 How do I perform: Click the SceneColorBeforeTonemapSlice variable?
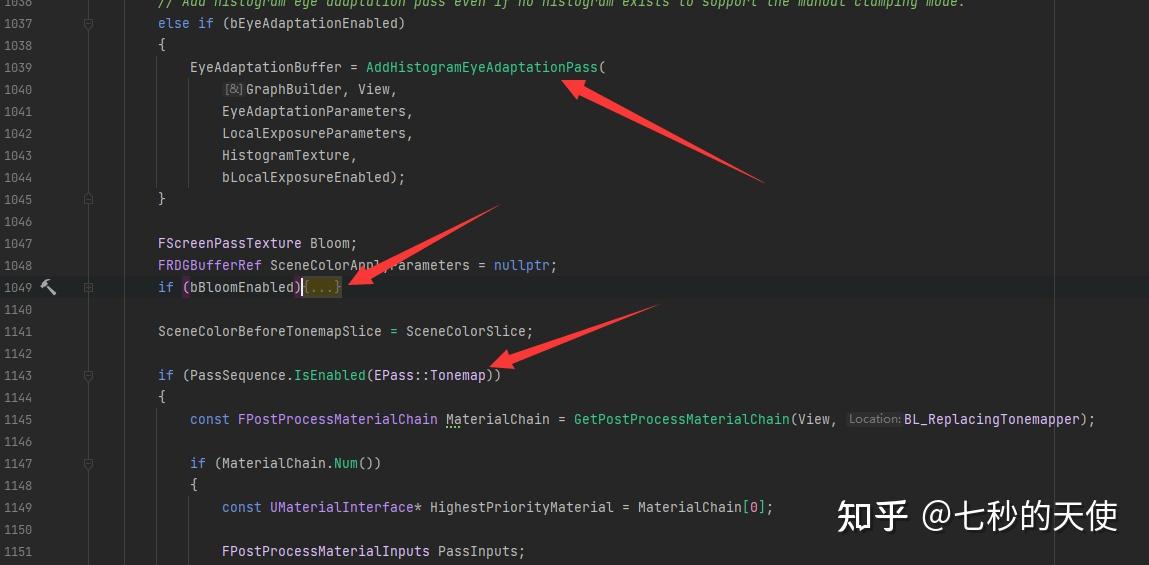[x=270, y=331]
